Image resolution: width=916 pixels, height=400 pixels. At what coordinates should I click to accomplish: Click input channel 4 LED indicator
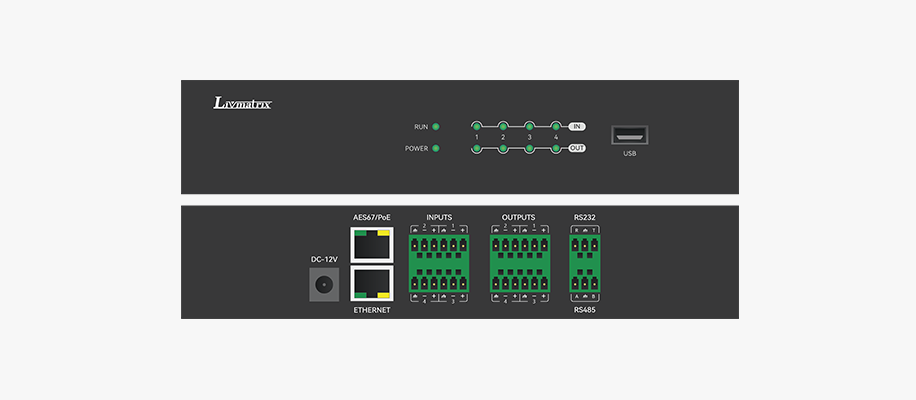tap(556, 127)
